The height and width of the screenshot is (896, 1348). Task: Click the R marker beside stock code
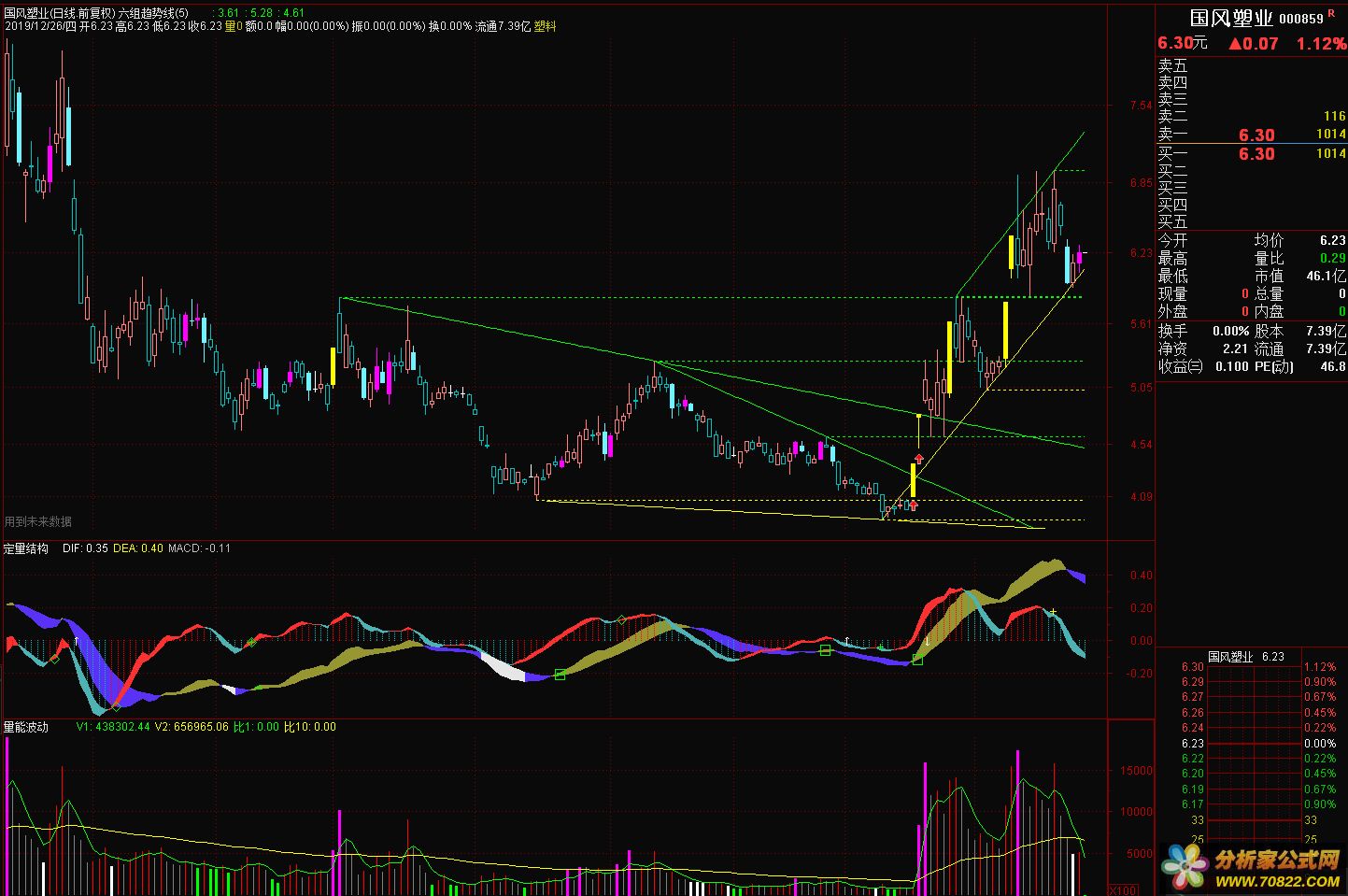(1331, 15)
